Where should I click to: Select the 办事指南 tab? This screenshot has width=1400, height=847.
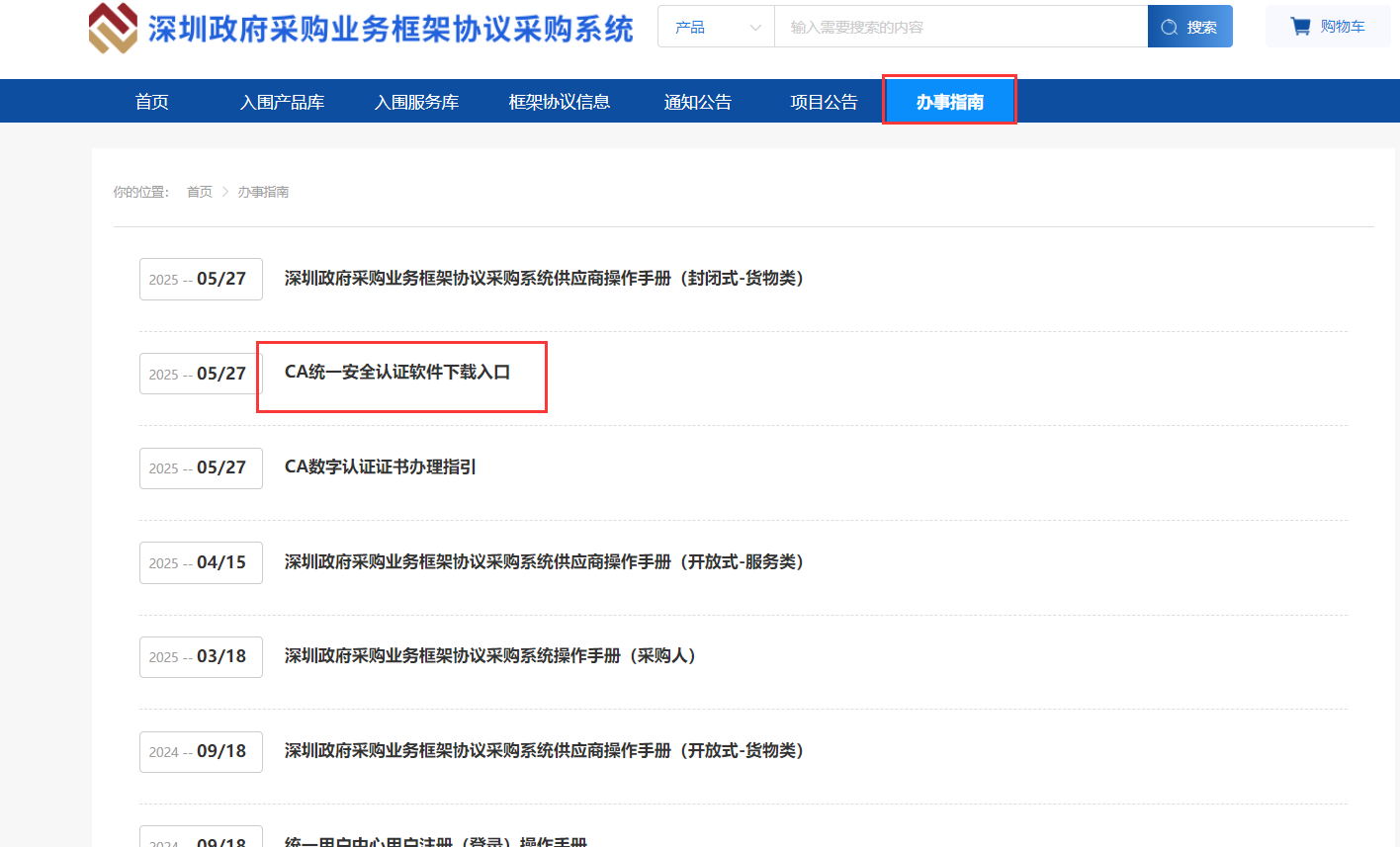[949, 102]
